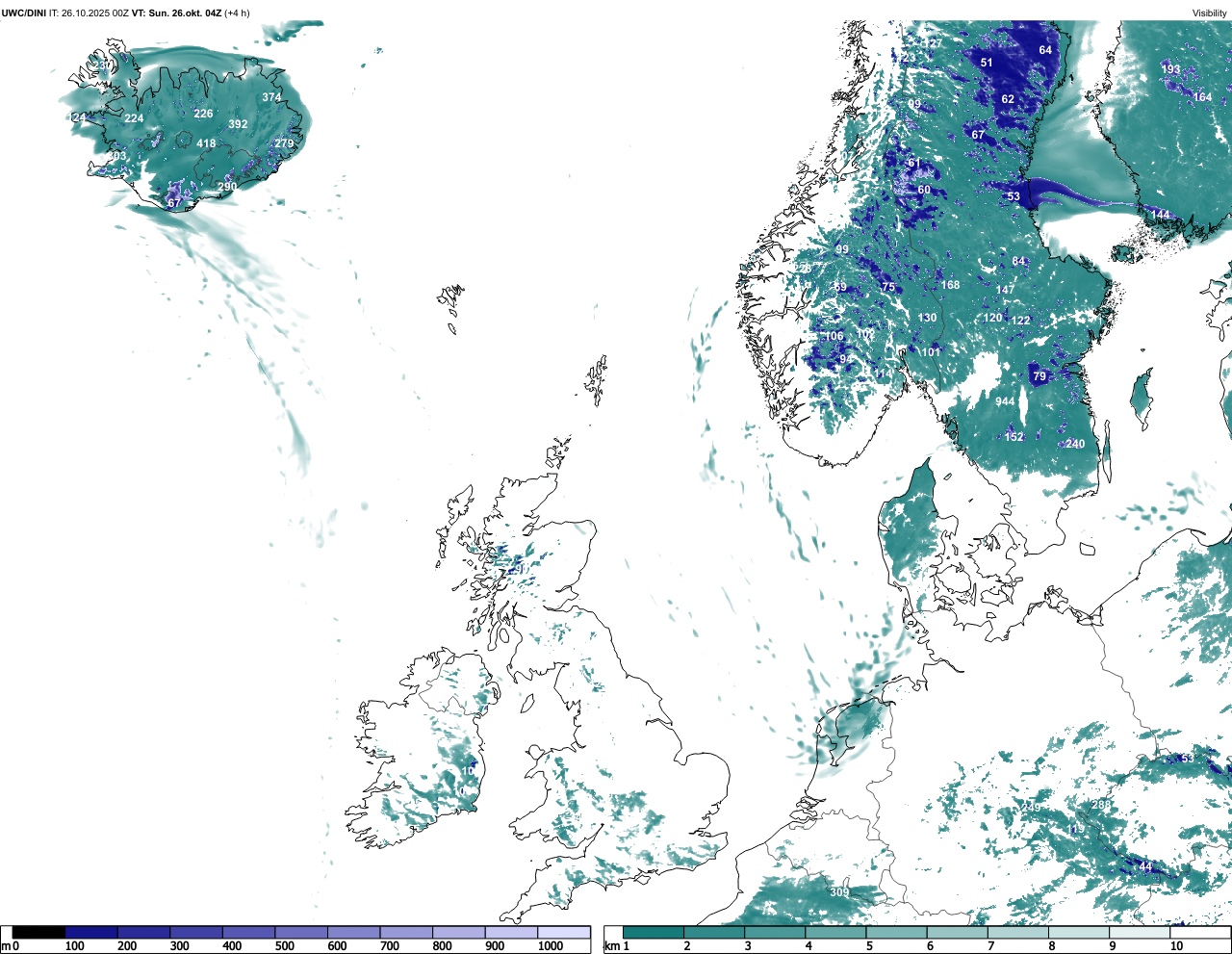Image resolution: width=1232 pixels, height=954 pixels.
Task: Click the 226 value over Iceland
Action: 203,114
